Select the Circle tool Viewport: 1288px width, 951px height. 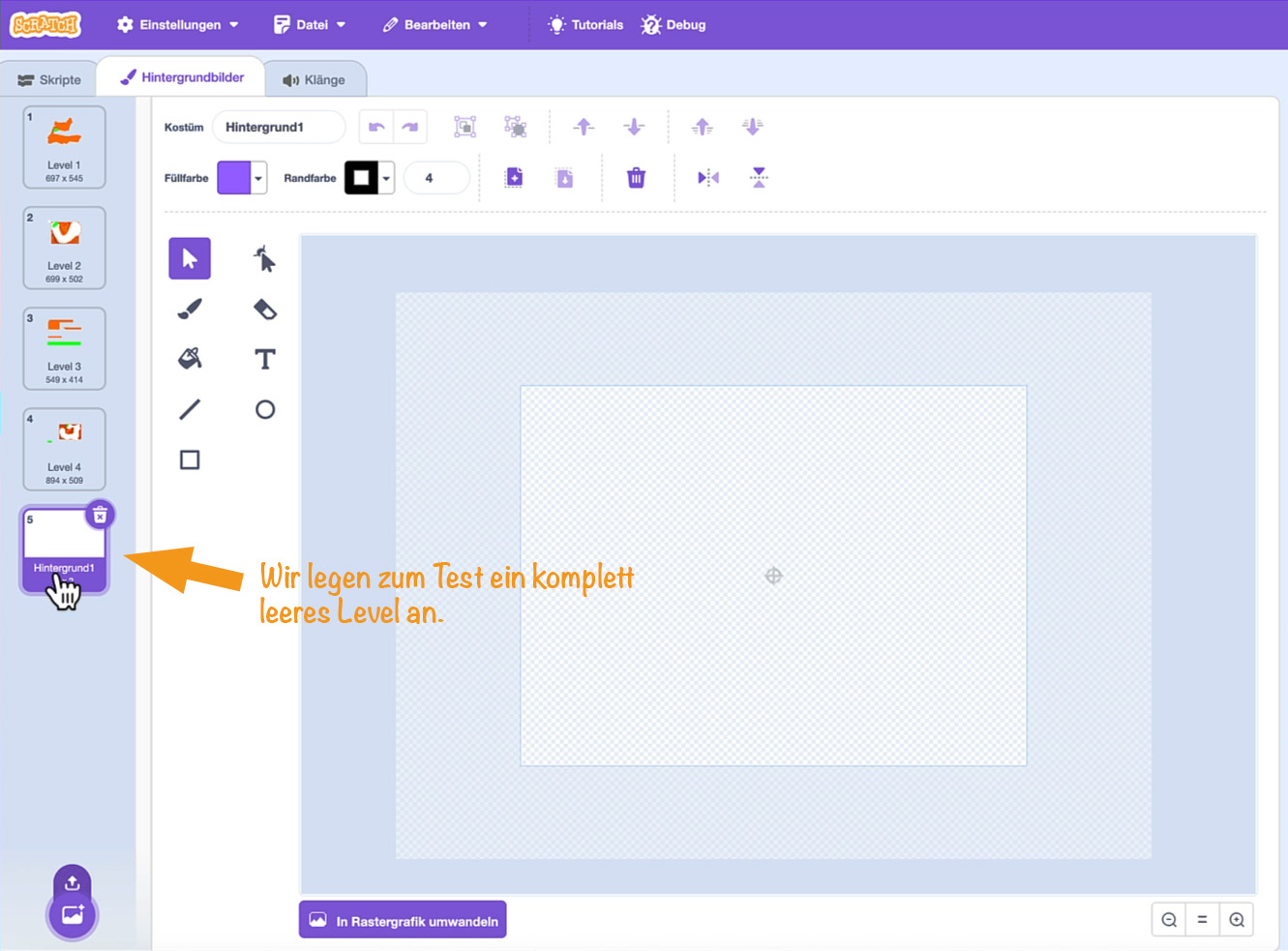pyautogui.click(x=264, y=409)
